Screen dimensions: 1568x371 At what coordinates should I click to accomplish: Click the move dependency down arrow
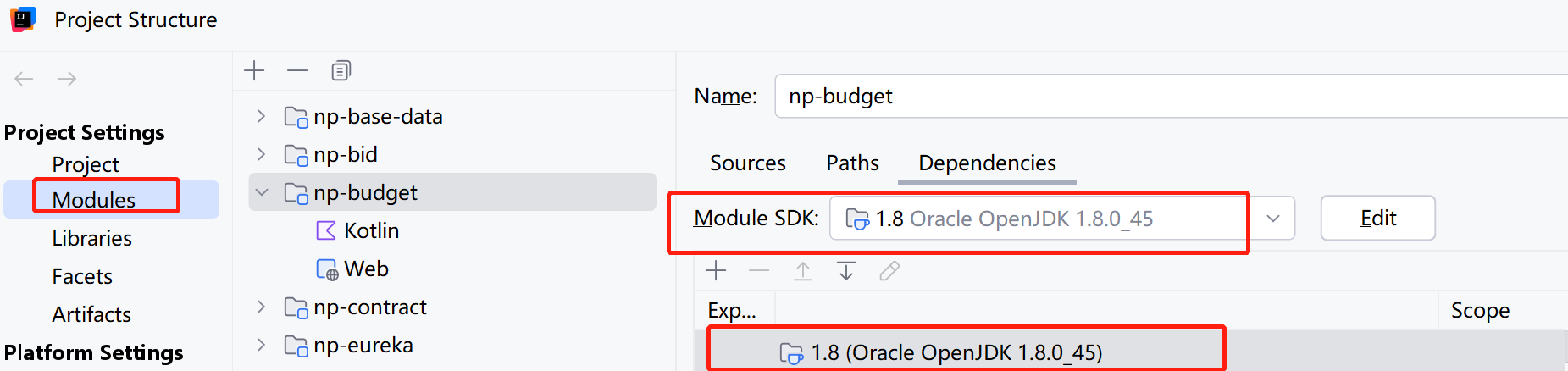(x=845, y=270)
